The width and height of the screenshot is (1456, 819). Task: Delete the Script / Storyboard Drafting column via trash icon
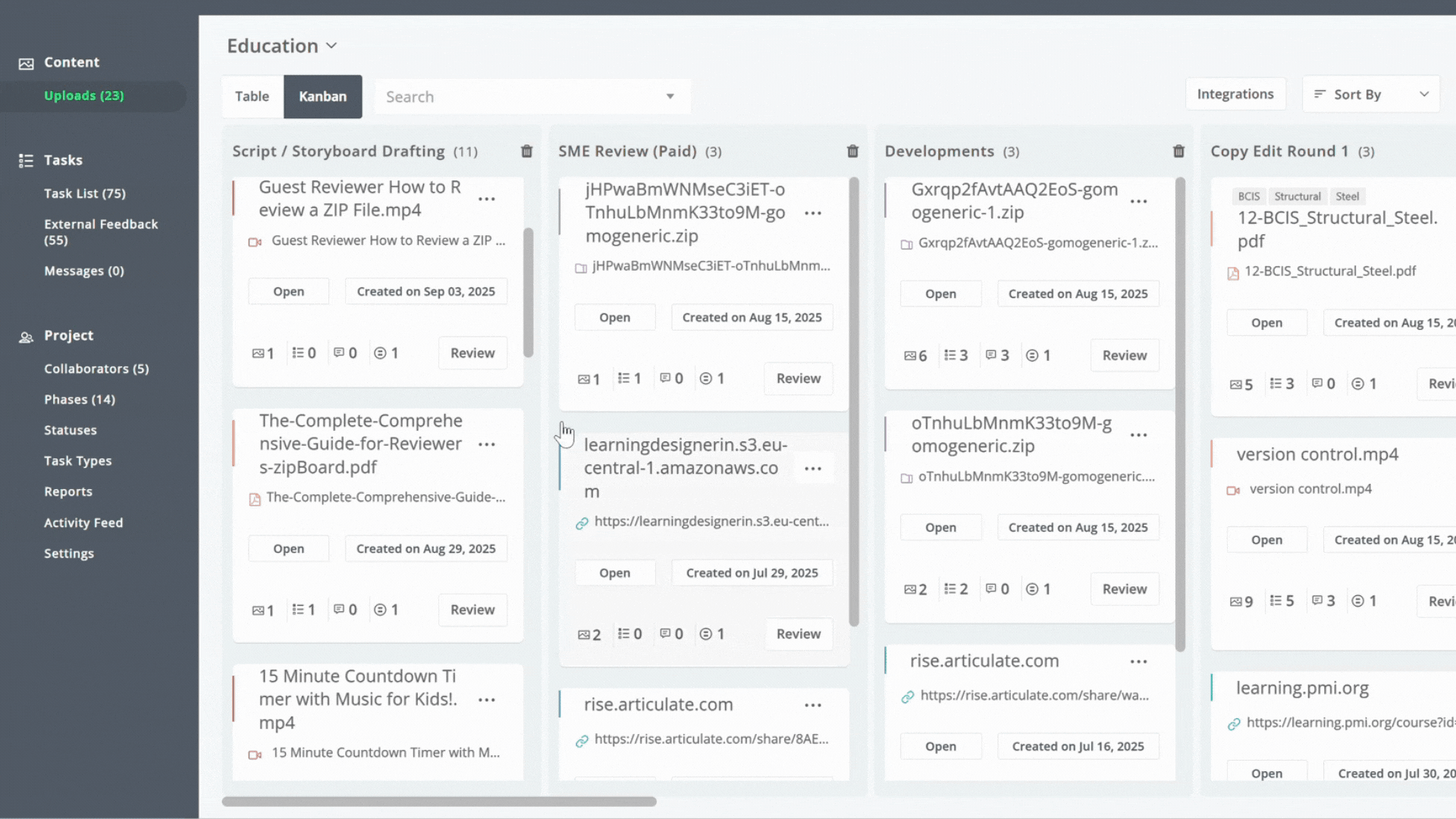click(526, 151)
